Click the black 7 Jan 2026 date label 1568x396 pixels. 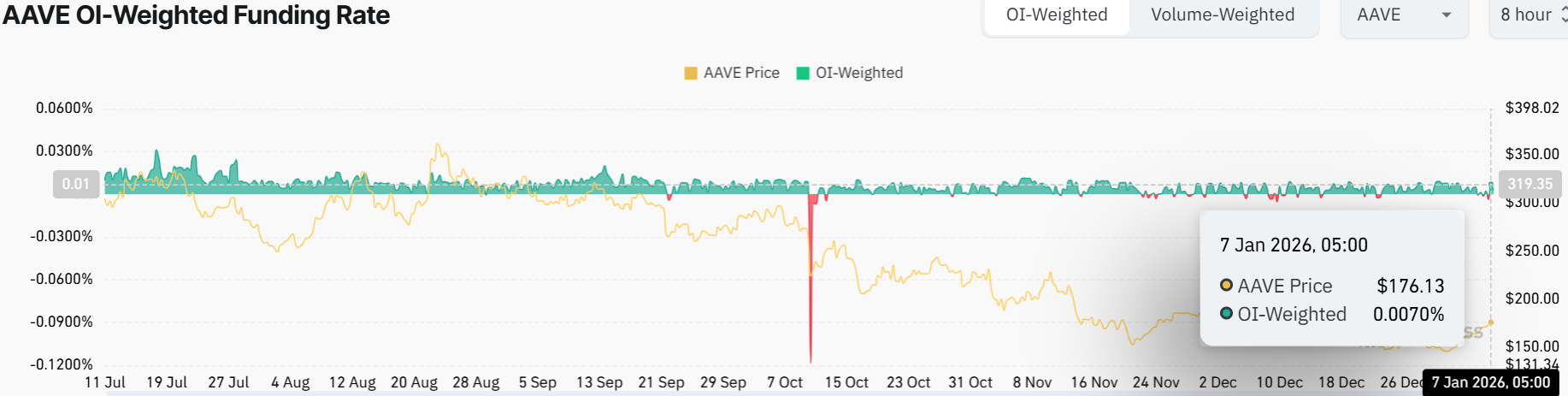click(1490, 382)
